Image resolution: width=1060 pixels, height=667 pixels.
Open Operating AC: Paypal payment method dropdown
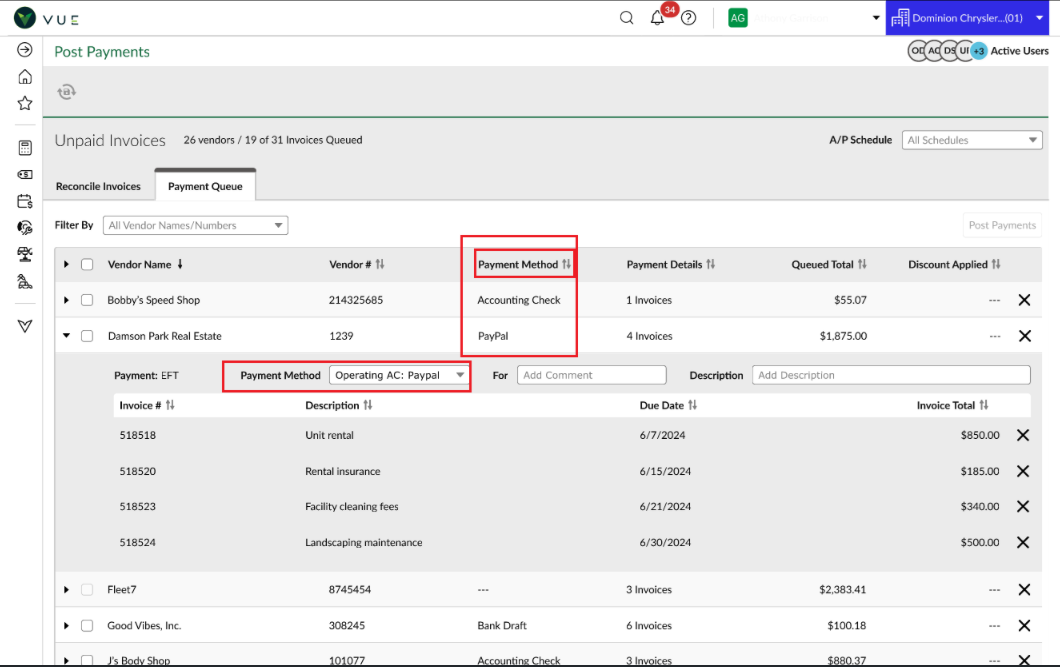(399, 375)
